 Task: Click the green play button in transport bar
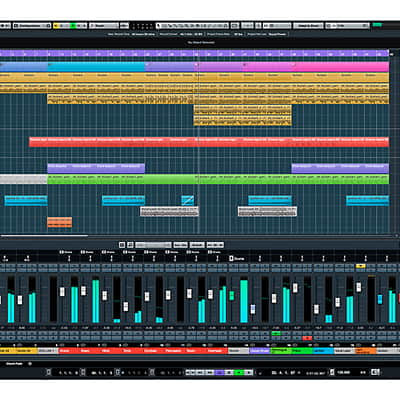pos(239,372)
